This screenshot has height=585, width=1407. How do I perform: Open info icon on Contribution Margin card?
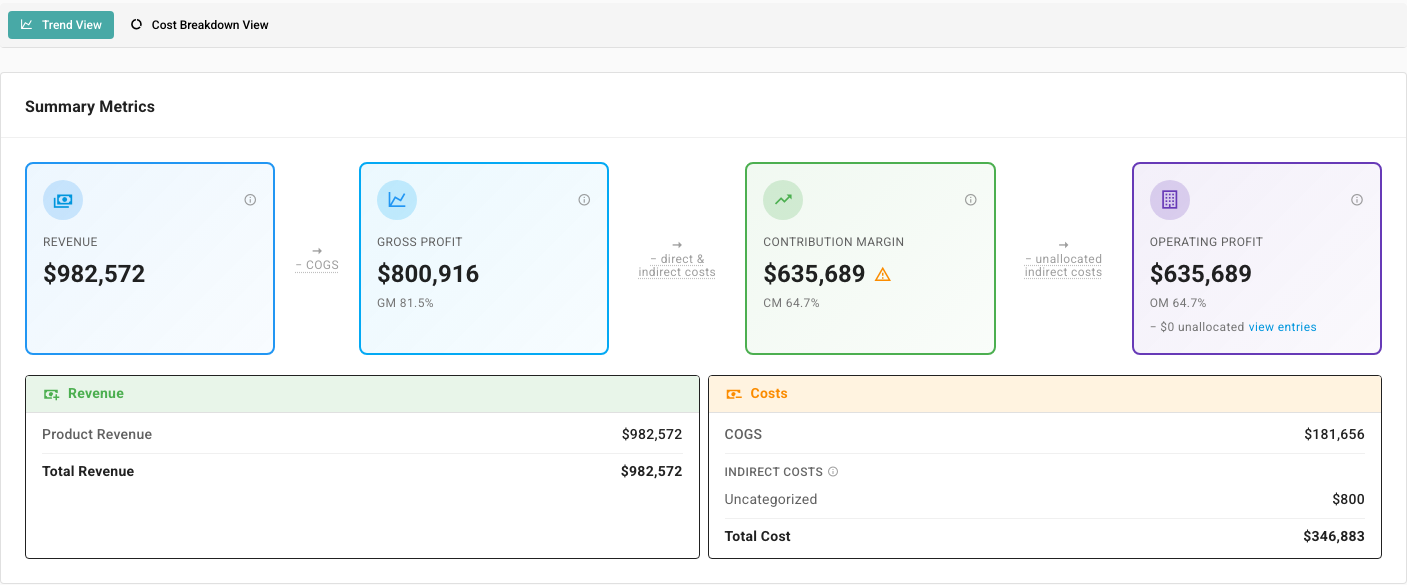[x=970, y=200]
